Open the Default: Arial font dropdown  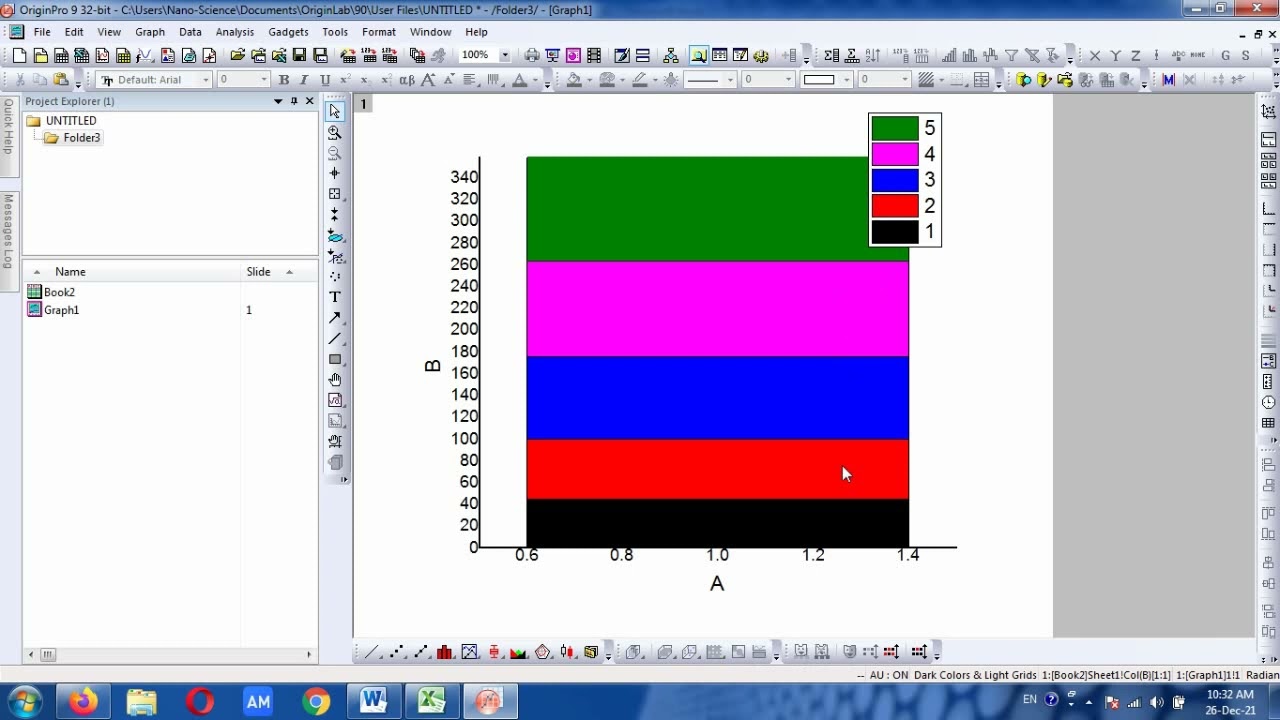tap(206, 80)
